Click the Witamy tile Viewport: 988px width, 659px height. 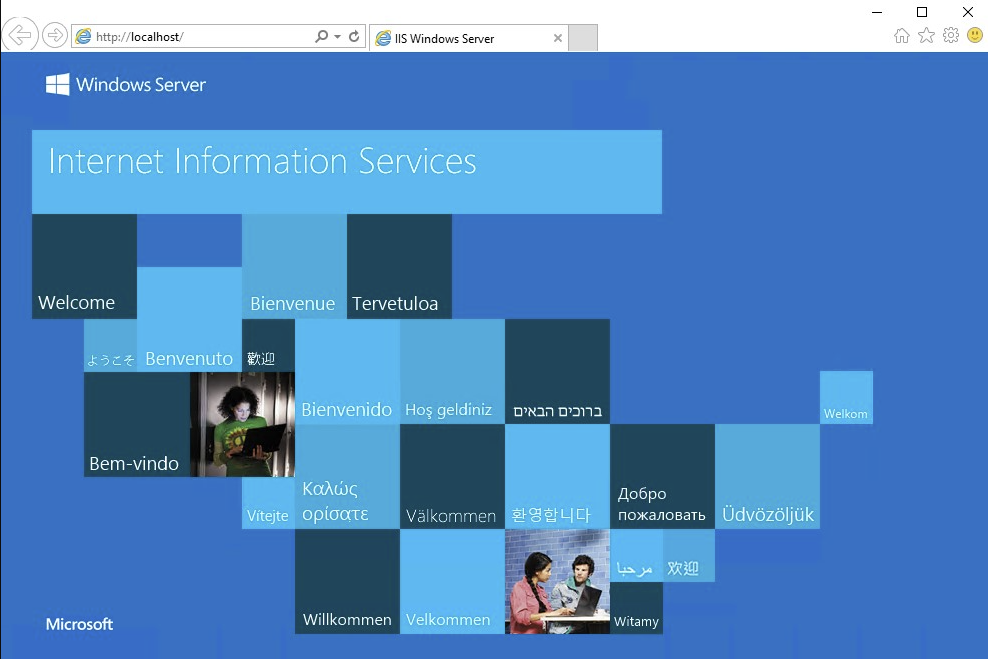(636, 608)
